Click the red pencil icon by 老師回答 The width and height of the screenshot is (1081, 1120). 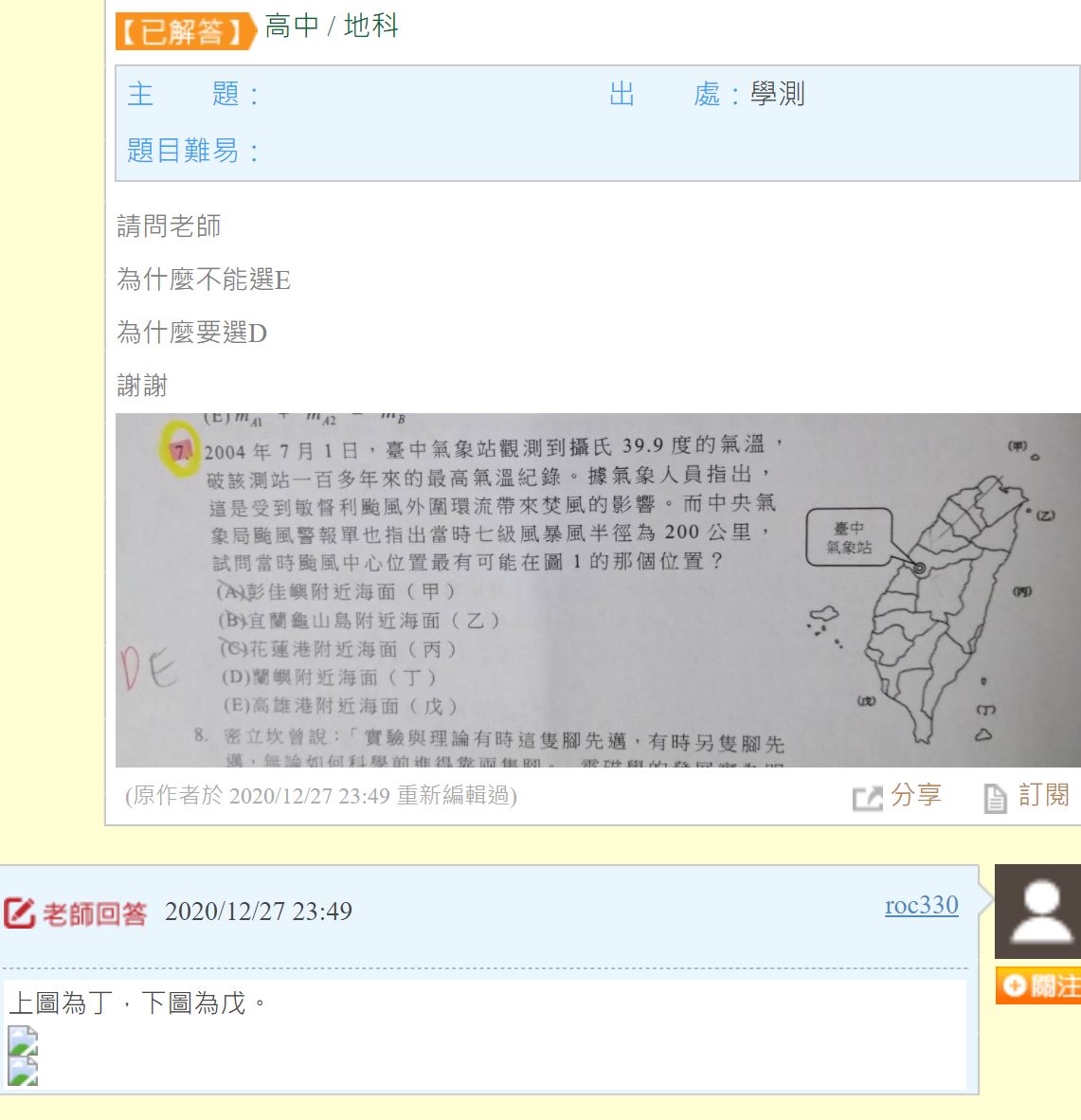(x=19, y=912)
